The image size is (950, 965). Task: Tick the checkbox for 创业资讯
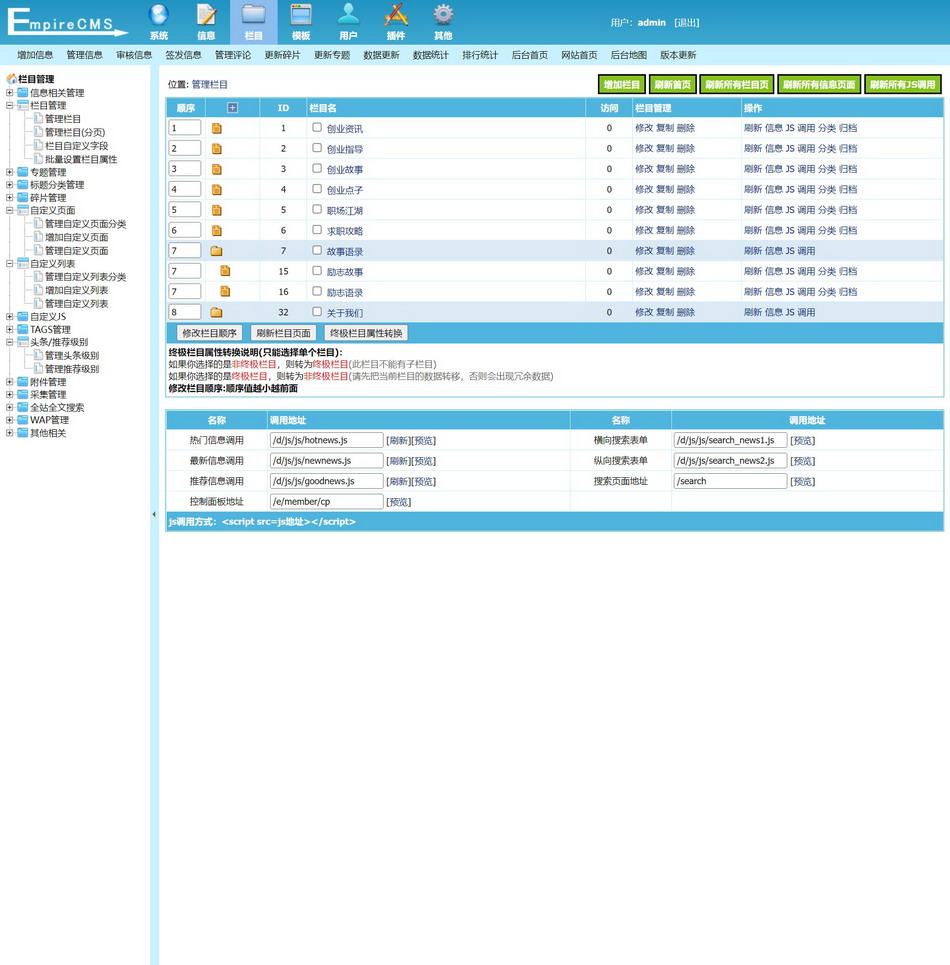(x=317, y=127)
